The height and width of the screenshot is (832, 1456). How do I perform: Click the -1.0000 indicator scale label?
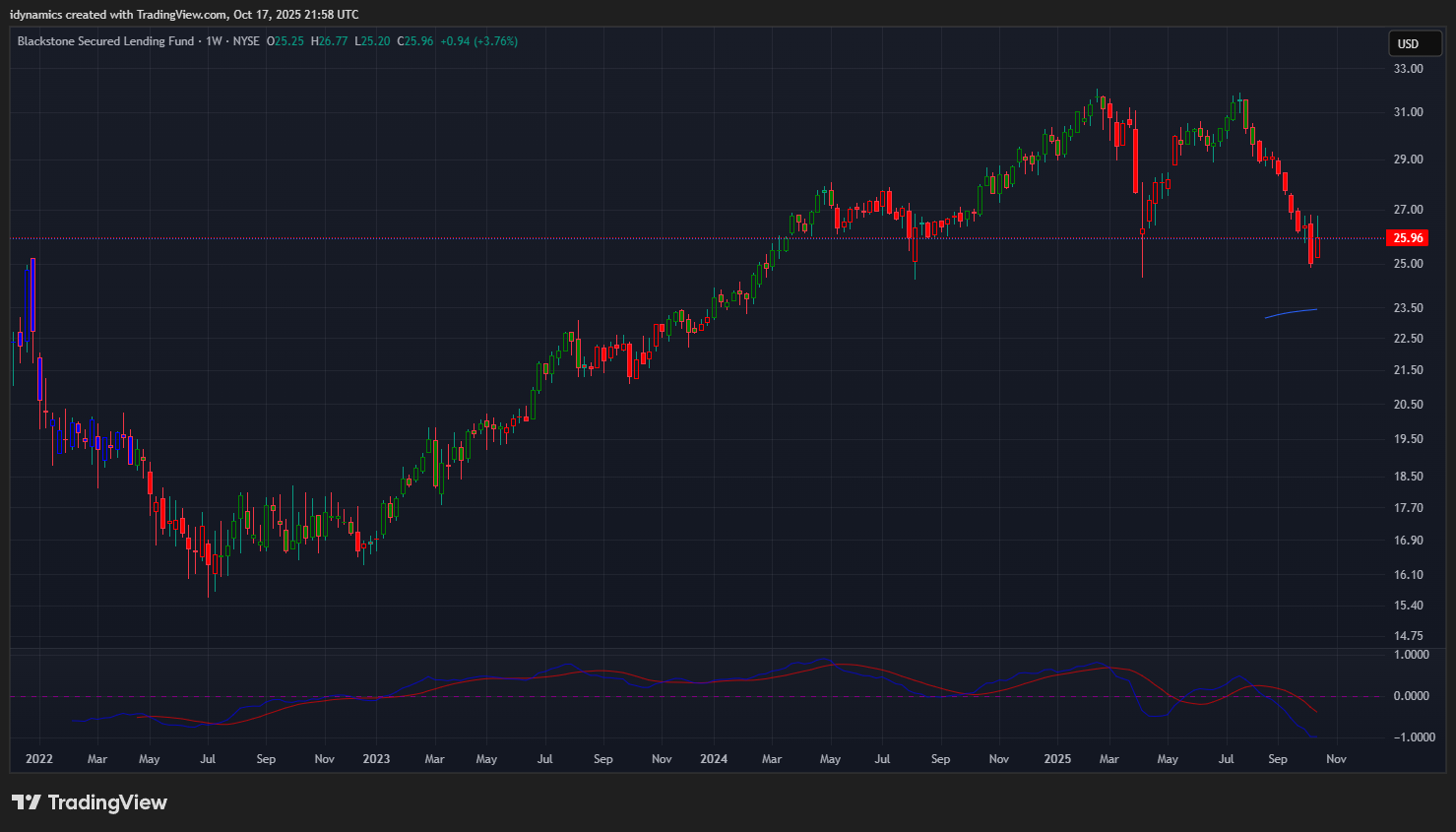pyautogui.click(x=1411, y=737)
